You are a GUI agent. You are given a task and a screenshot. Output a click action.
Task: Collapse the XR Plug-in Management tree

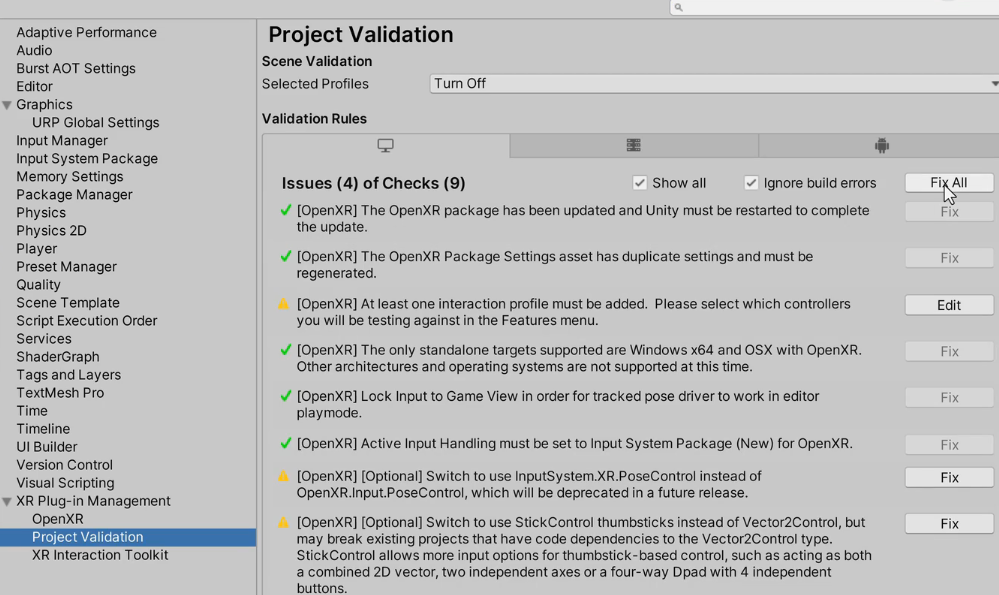point(7,500)
